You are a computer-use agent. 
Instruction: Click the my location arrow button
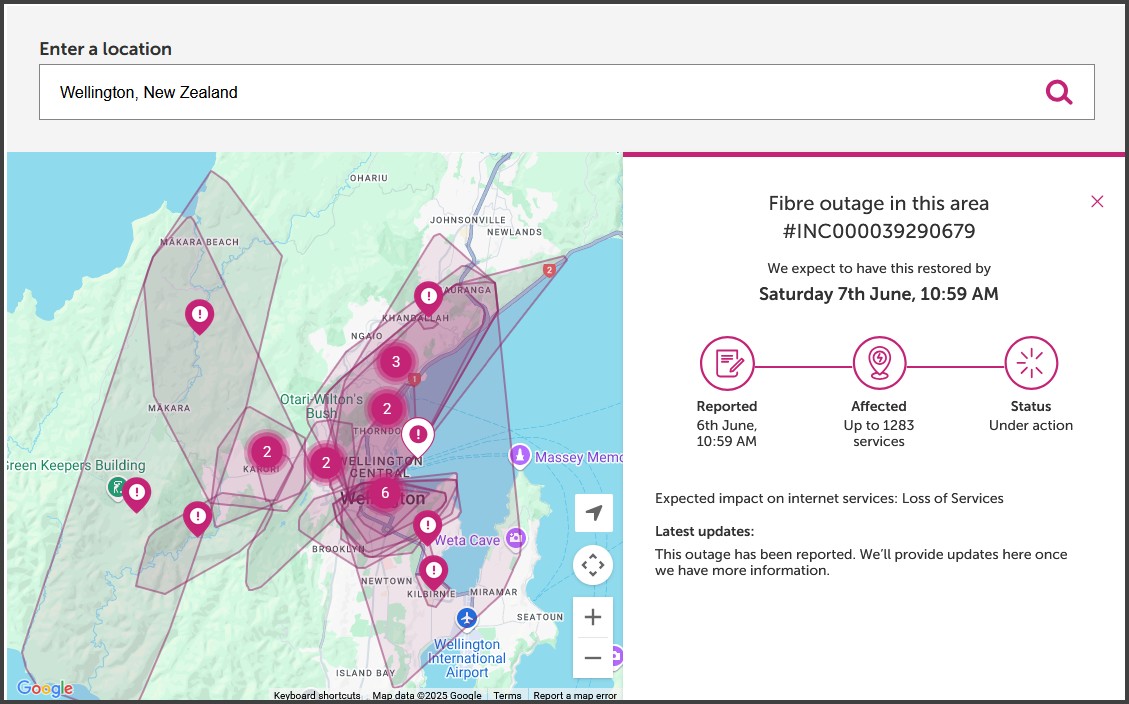[x=593, y=513]
